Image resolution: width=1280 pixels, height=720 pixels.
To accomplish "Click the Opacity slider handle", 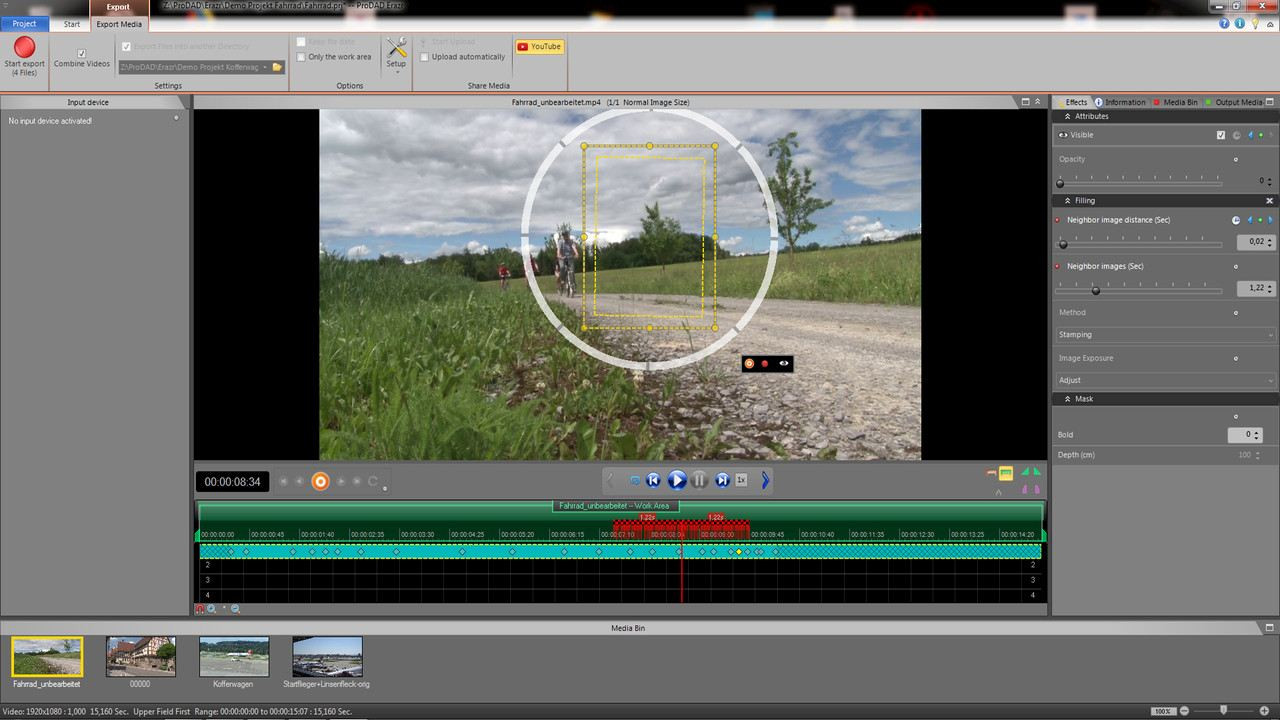I will pyautogui.click(x=1061, y=184).
